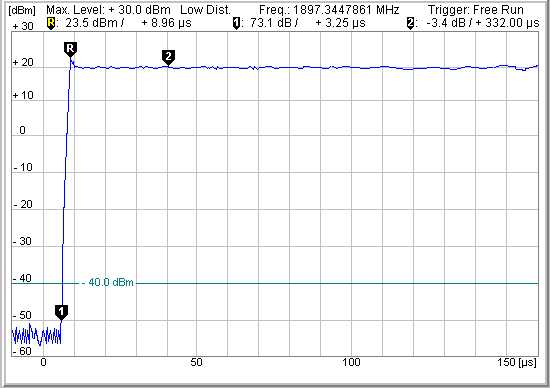Click the 23.5 dBm reference marker value
Image resolution: width=550 pixels, height=388 pixels.
(91, 23)
